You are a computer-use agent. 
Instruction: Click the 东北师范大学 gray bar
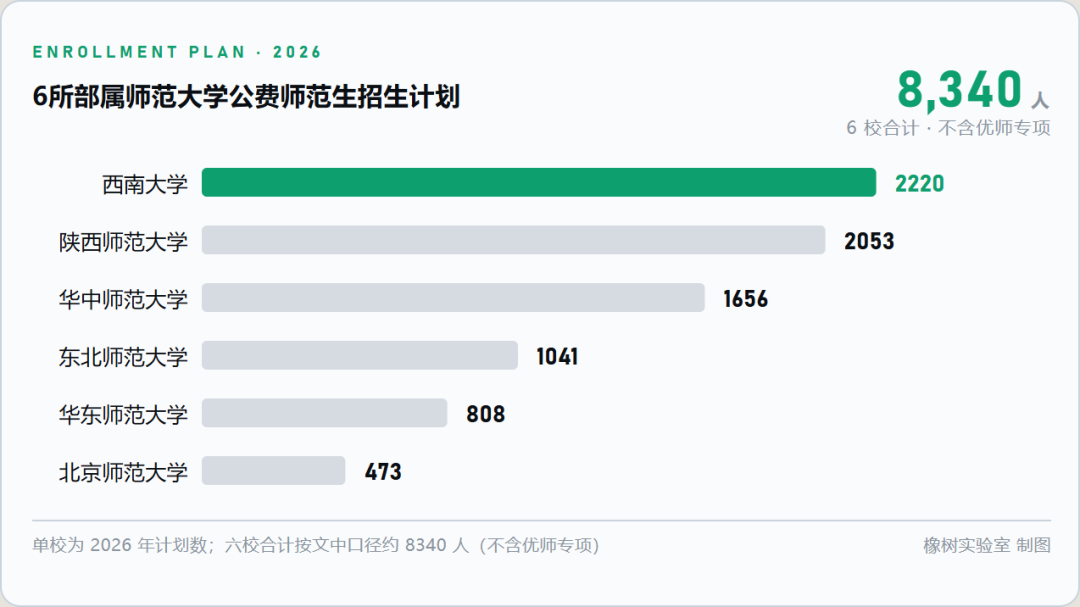coord(360,356)
